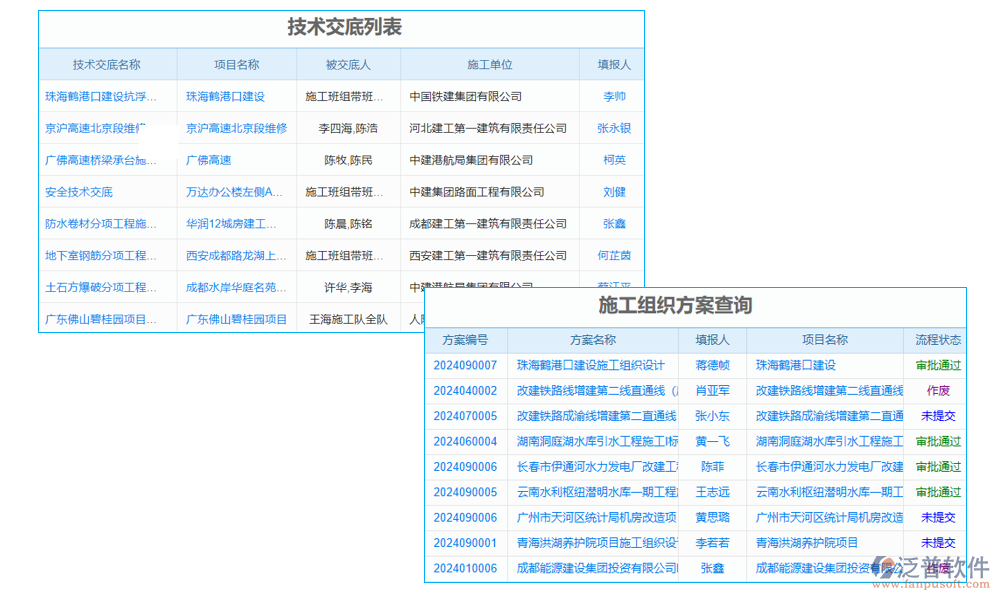Click the 施工单位 column header
Screen dimensions: 1000x600
490,63
